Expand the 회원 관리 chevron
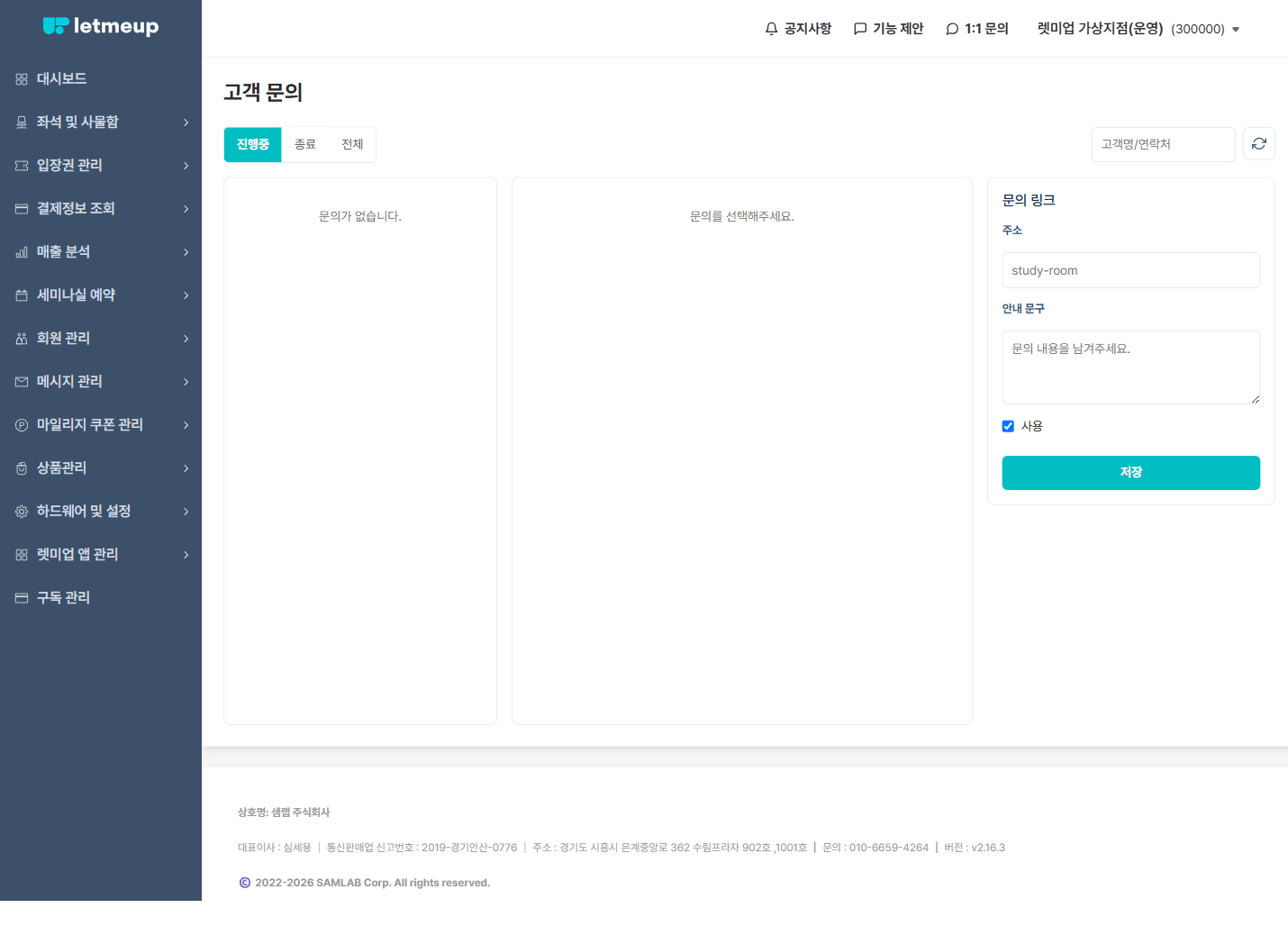 [186, 339]
